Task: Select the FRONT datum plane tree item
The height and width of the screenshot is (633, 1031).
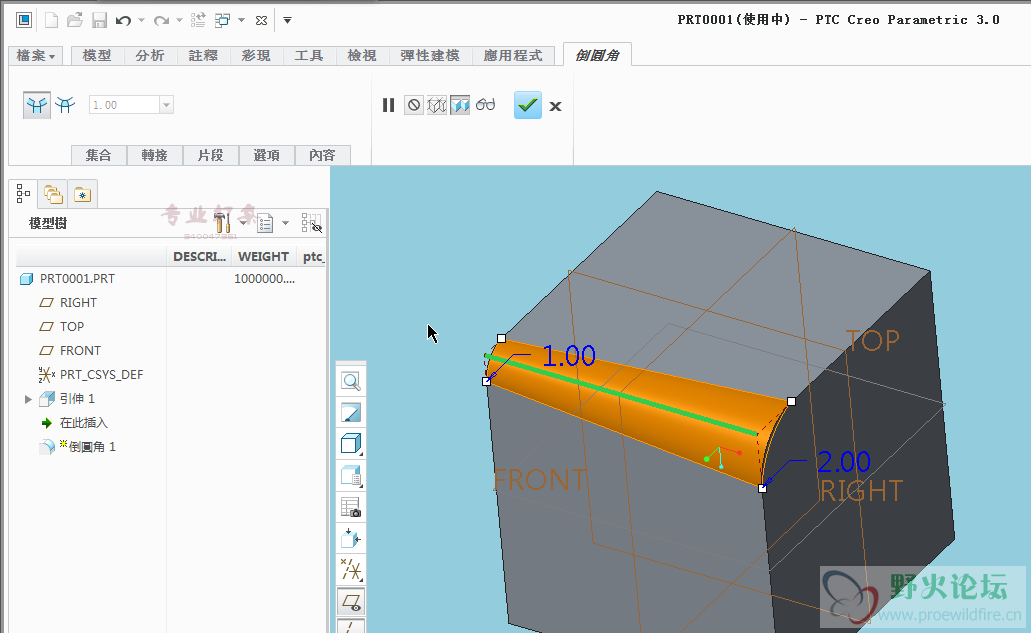Action: click(80, 350)
